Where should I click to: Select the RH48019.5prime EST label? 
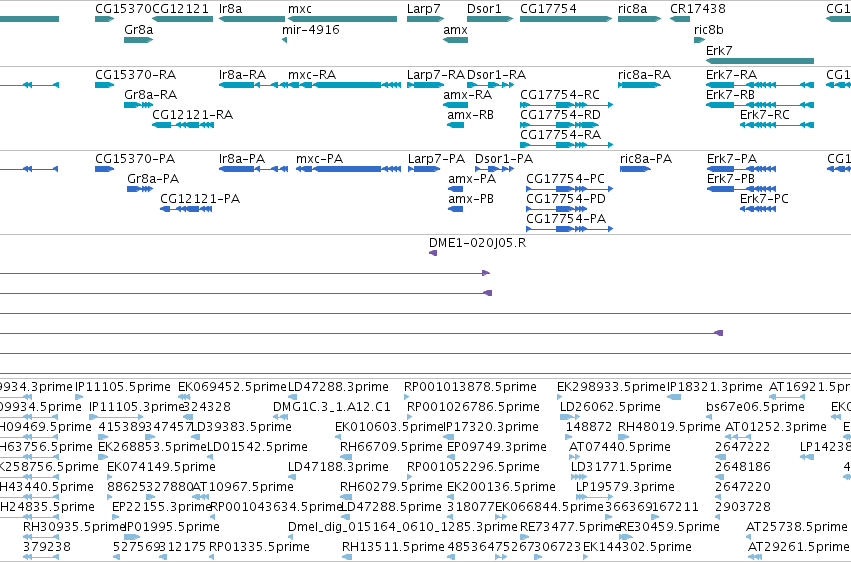tap(669, 426)
